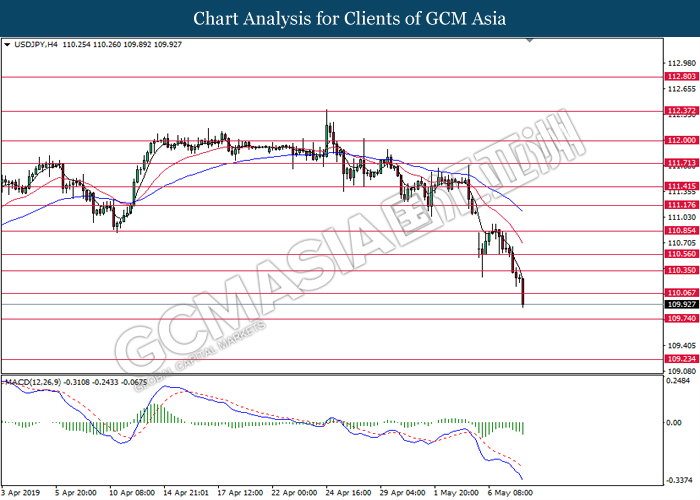This screenshot has height=500, width=700.
Task: Click the 110.560 price level tag
Action: [x=681, y=254]
